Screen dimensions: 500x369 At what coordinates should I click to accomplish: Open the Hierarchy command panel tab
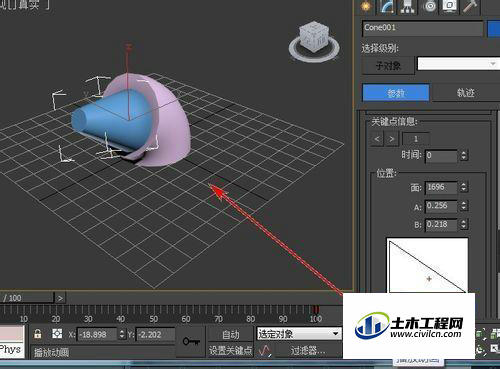(407, 6)
